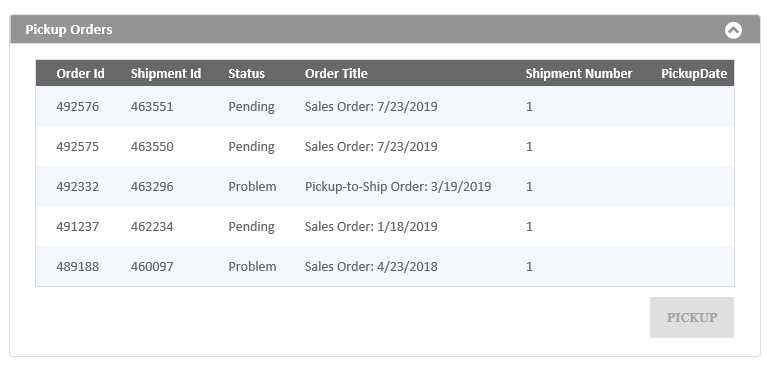The image size is (784, 372).
Task: Select order 491237 row
Action: click(x=385, y=226)
